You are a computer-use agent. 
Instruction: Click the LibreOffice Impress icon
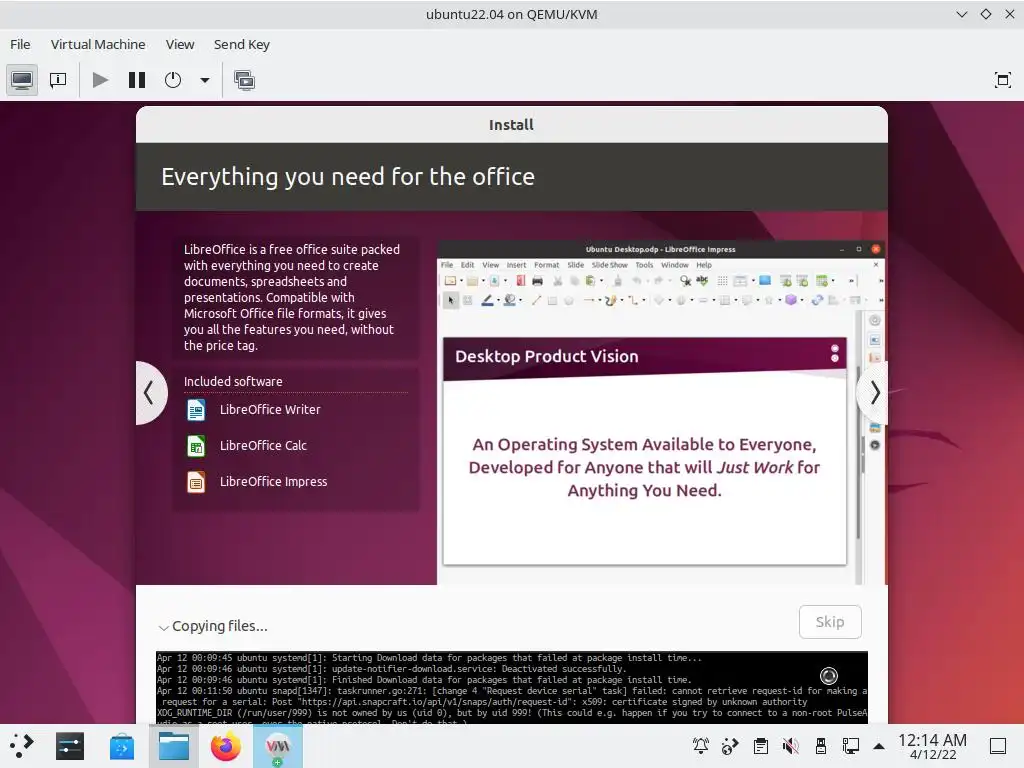(196, 482)
